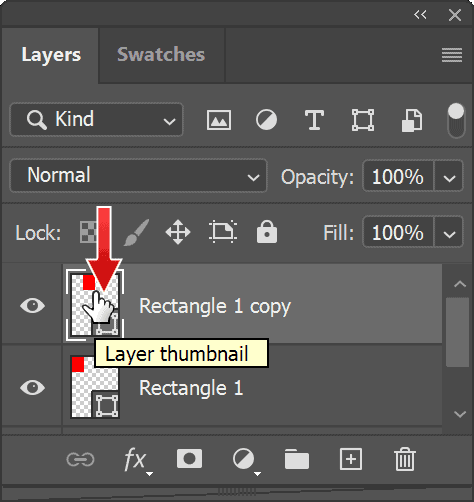This screenshot has height=502, width=474.
Task: Filter for shape layers icon
Action: pyautogui.click(x=363, y=120)
